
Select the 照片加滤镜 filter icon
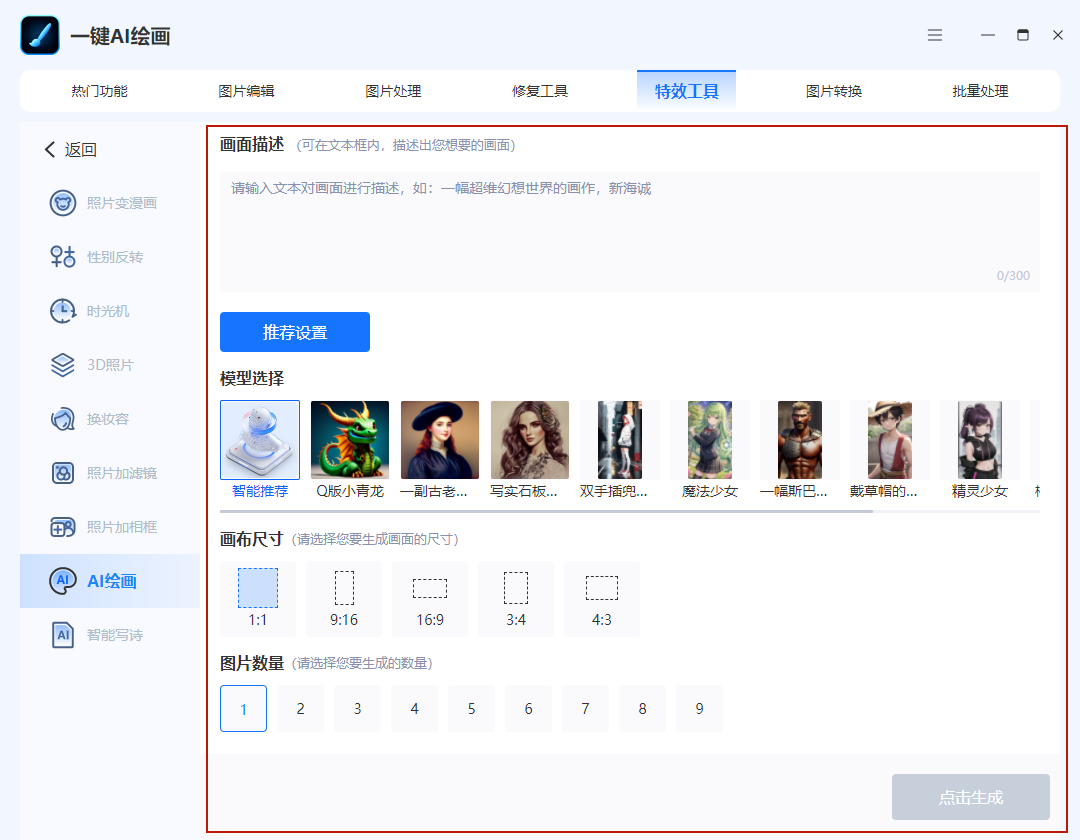coord(63,473)
